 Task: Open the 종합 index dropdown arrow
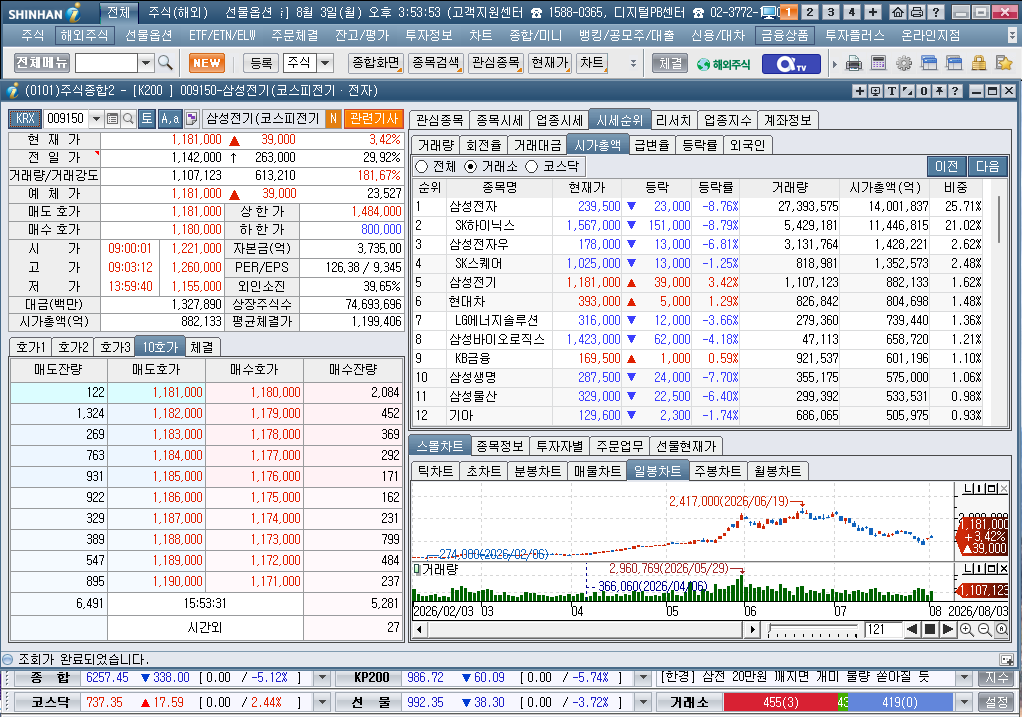coord(322,678)
